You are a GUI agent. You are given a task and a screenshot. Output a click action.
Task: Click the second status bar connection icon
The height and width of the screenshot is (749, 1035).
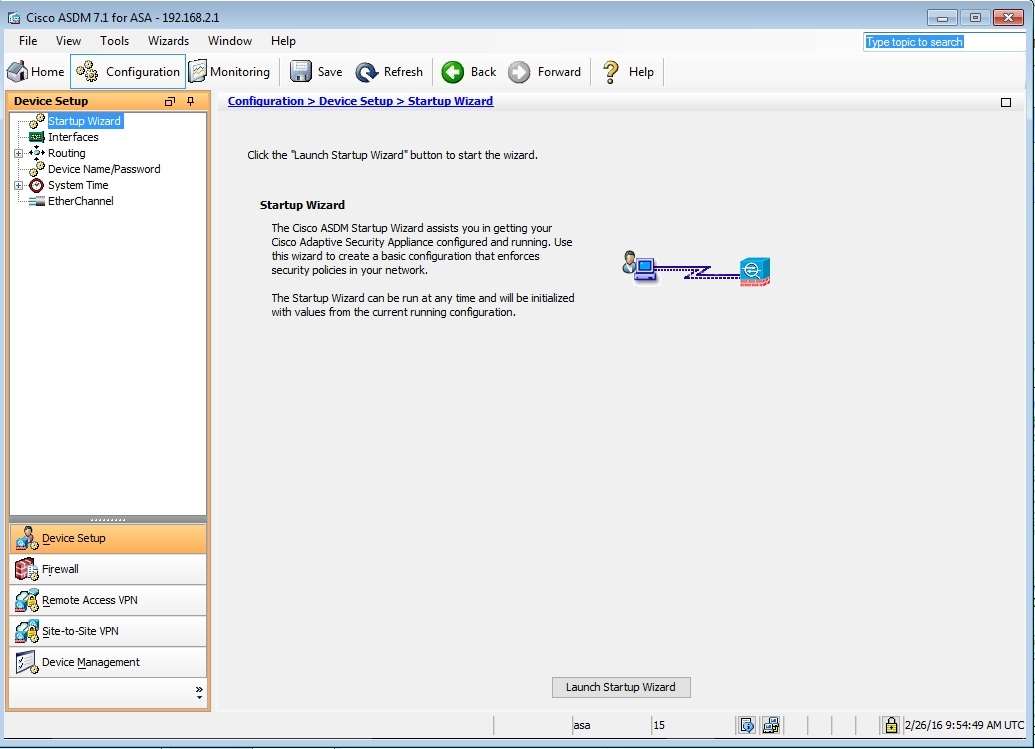point(770,725)
